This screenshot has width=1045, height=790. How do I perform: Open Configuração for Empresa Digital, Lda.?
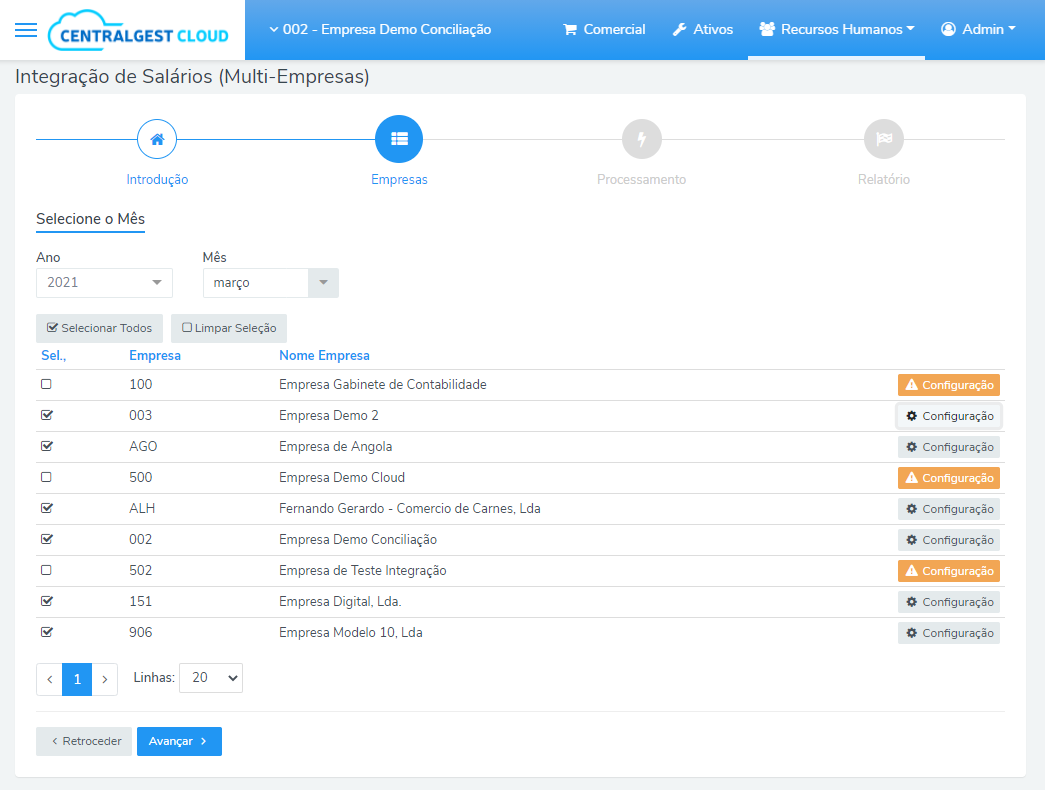coord(948,602)
